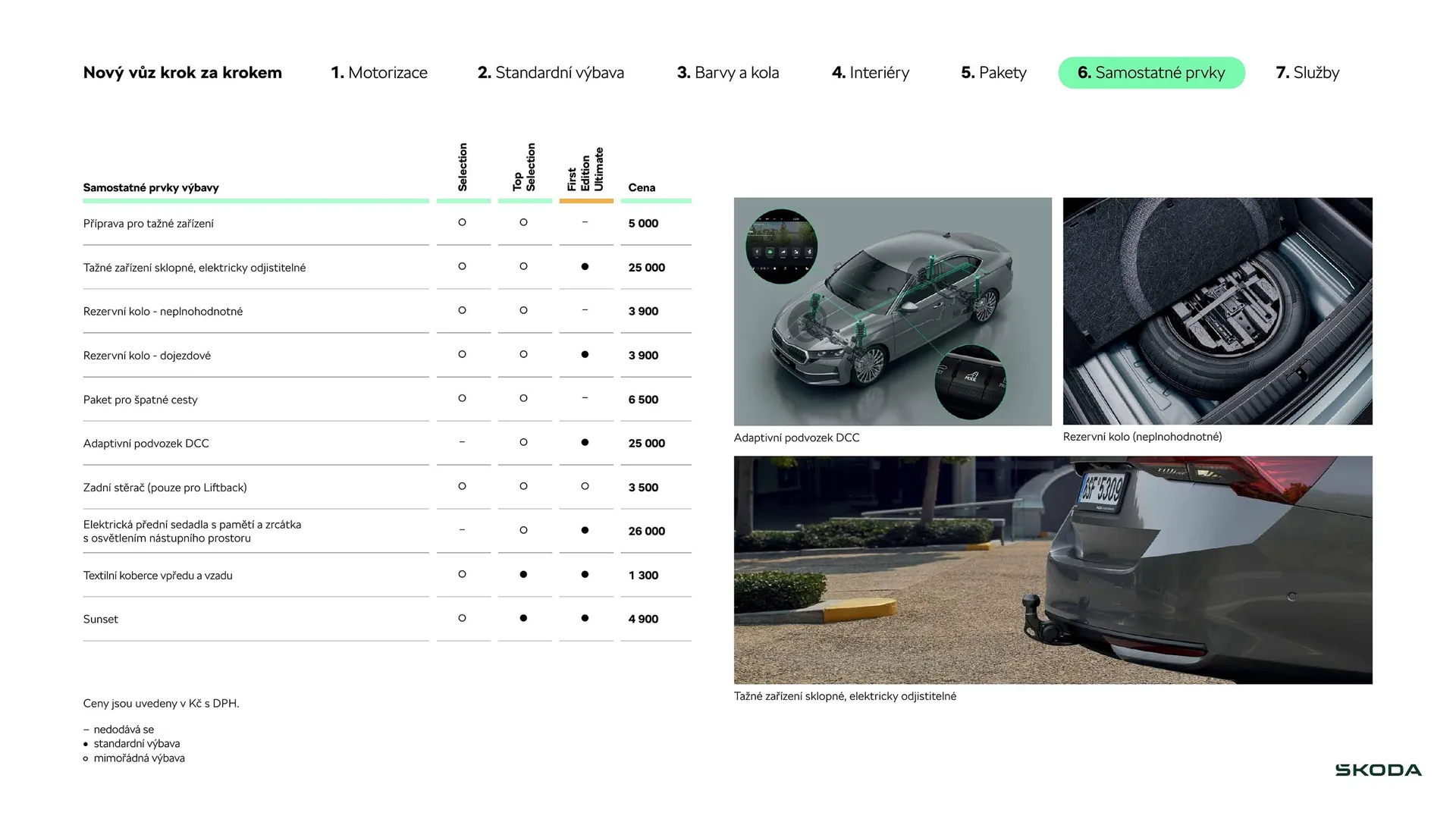Open the Adaptivní podvozek DCC car image

point(893,312)
